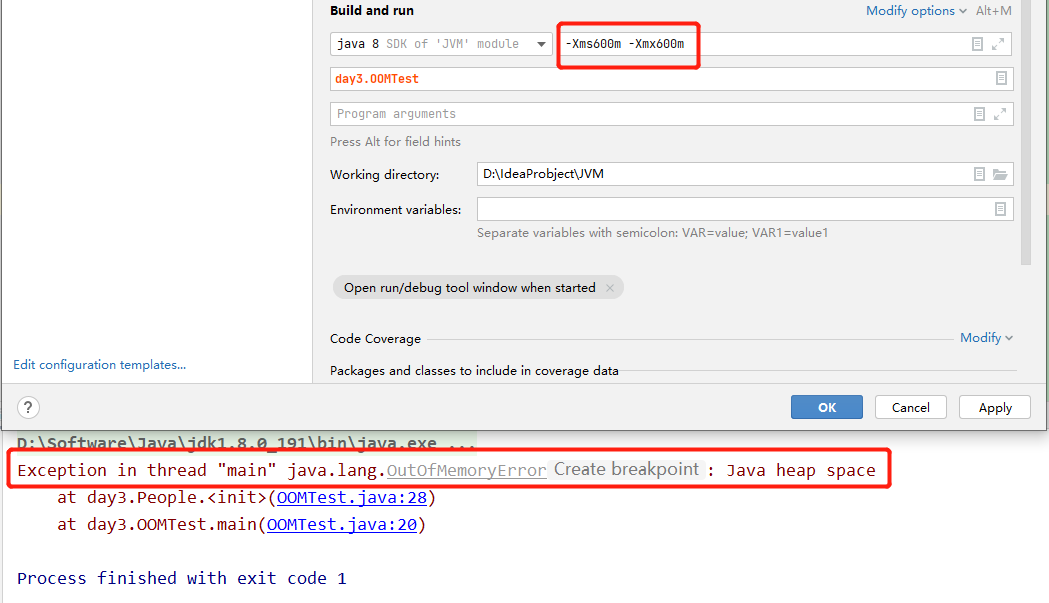Click 'Separate variables with semicolon' hint text
Screen dimensions: 1049x603
click(x=652, y=233)
